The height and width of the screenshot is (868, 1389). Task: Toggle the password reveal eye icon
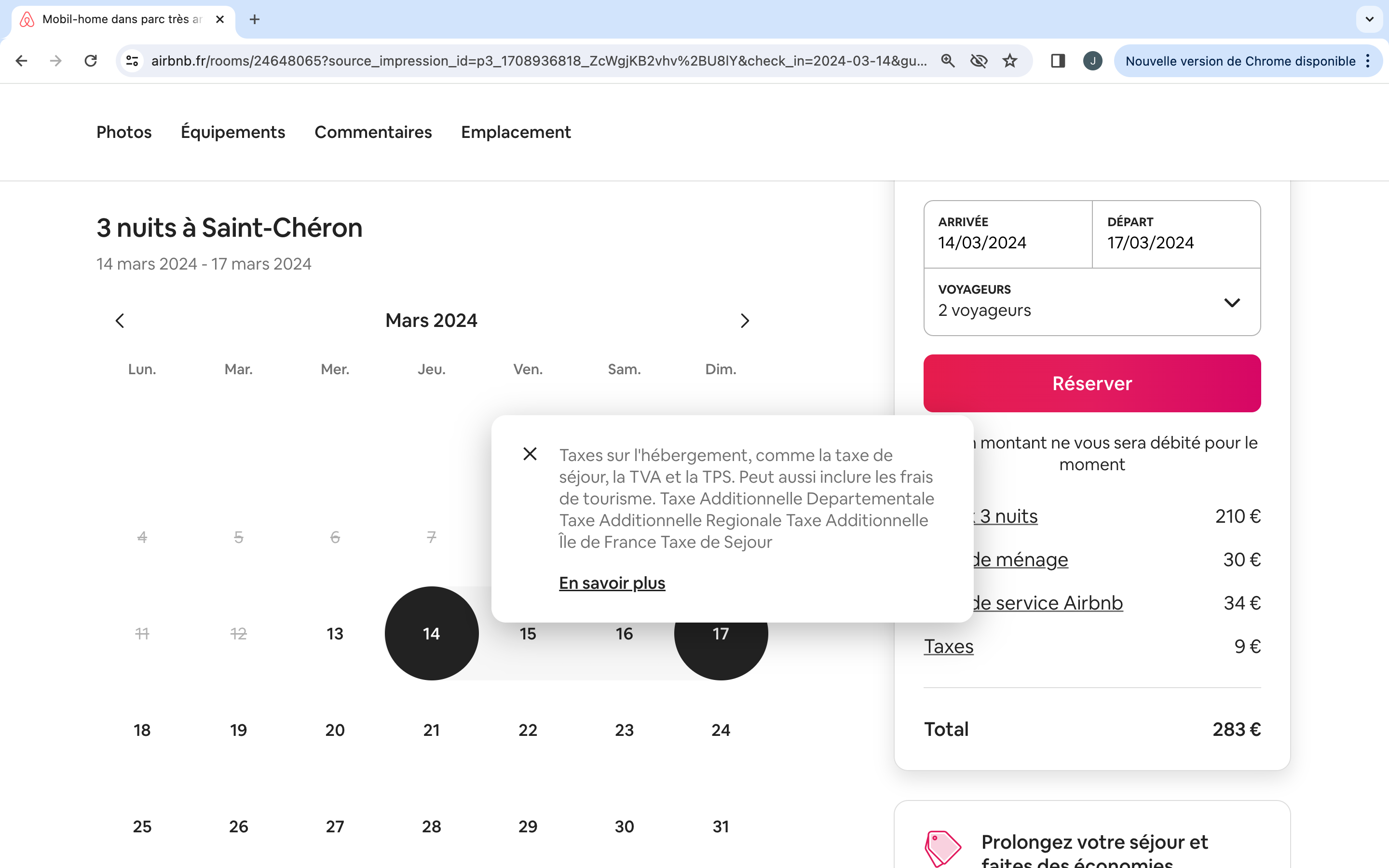(979, 60)
